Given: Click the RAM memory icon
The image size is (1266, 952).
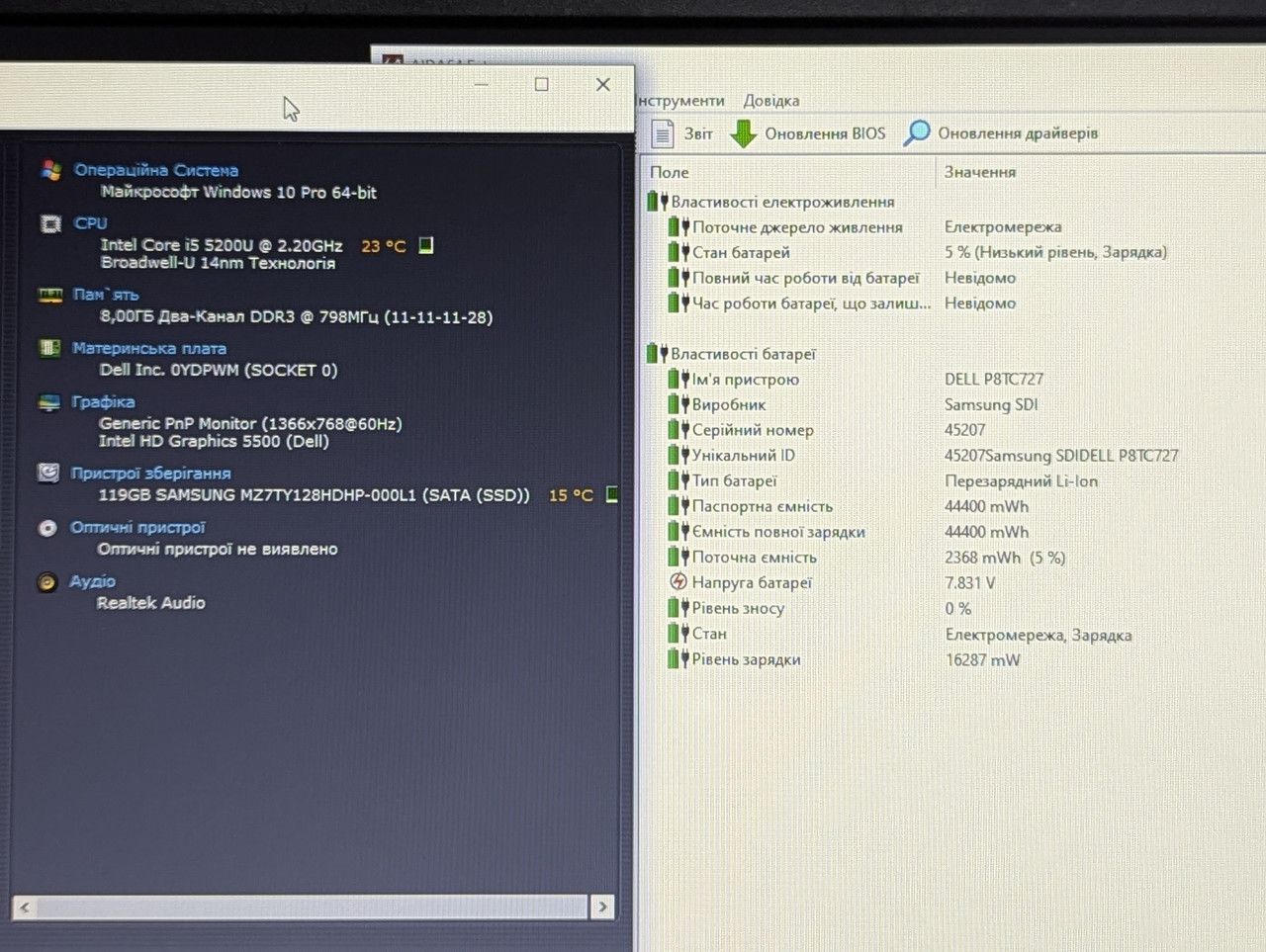Looking at the screenshot, I should pyautogui.click(x=49, y=295).
